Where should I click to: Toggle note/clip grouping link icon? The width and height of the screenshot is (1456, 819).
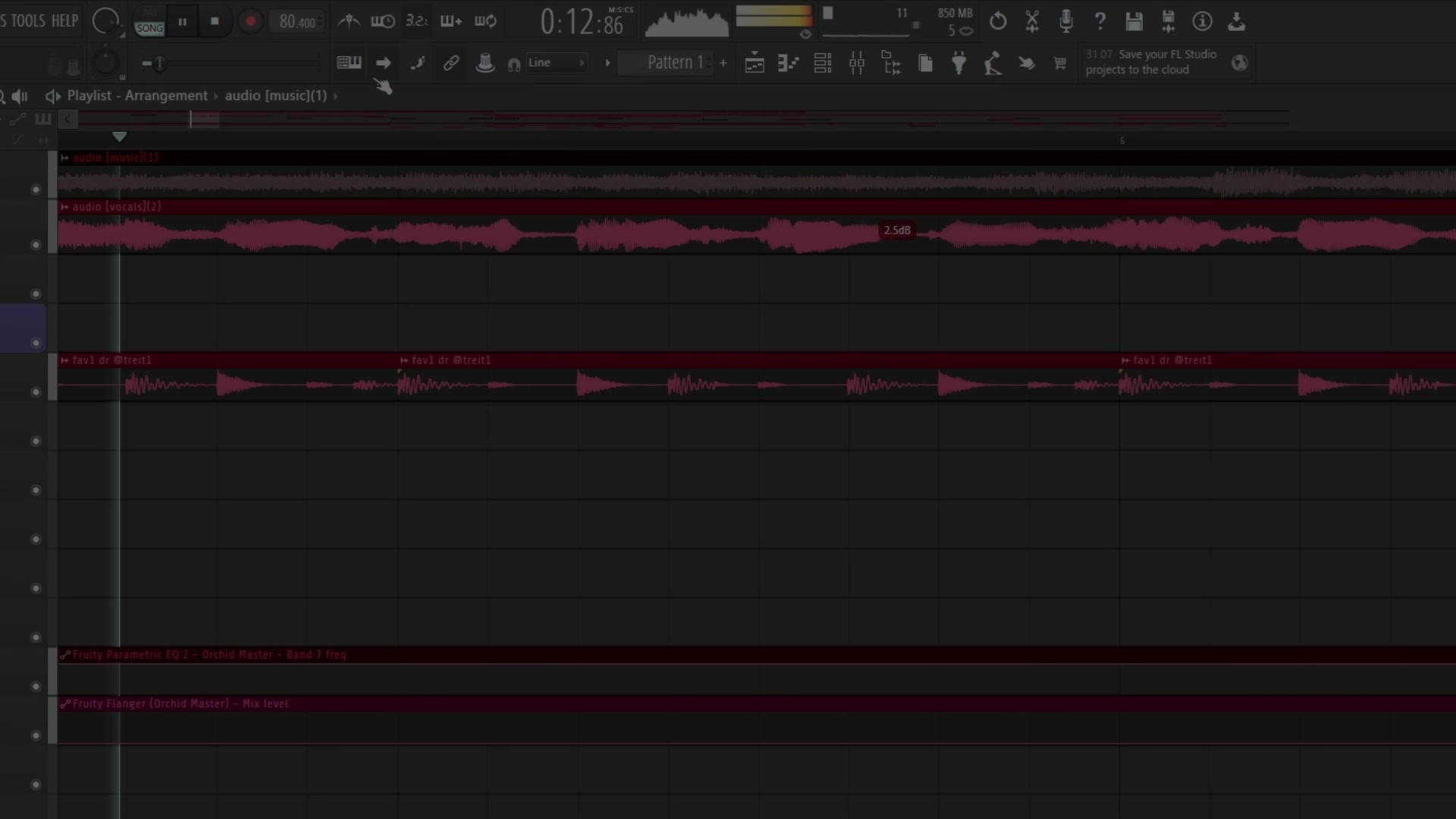(450, 63)
